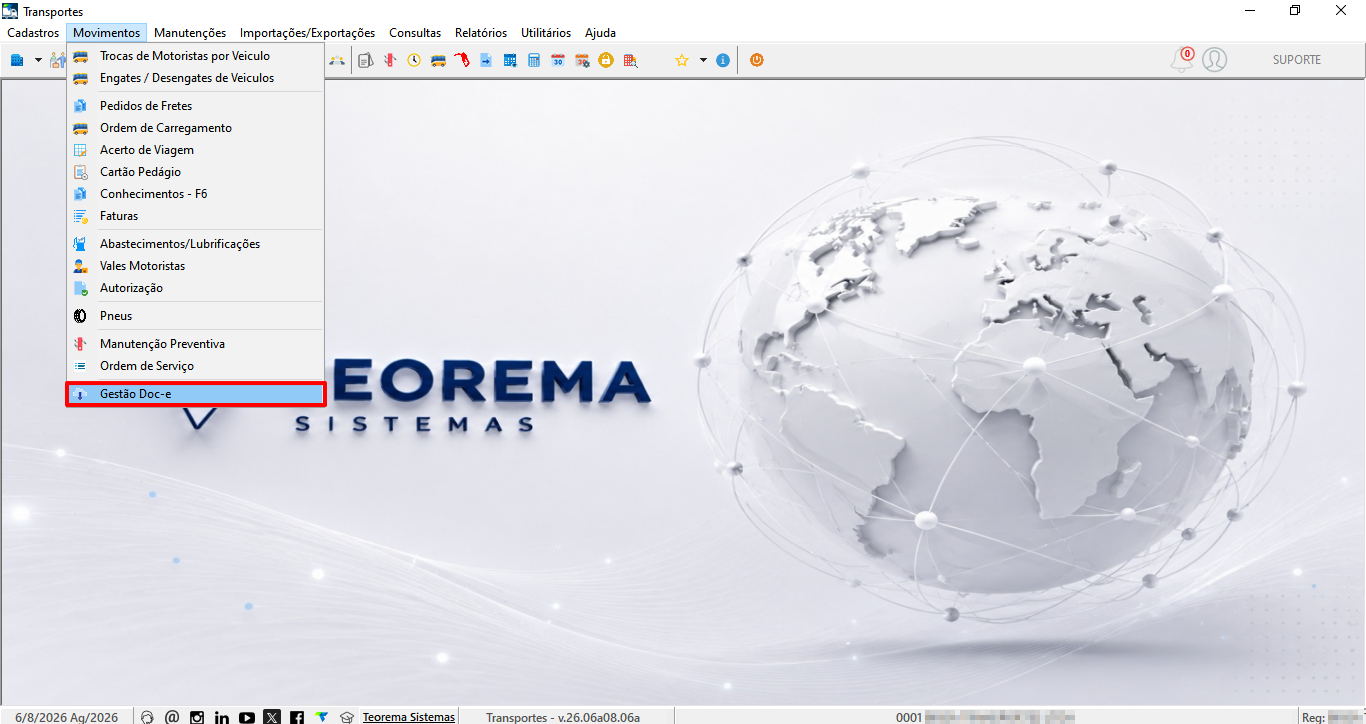This screenshot has width=1366, height=724.
Task: Expand the dropdown arrow beside the building icon
Action: (38, 60)
